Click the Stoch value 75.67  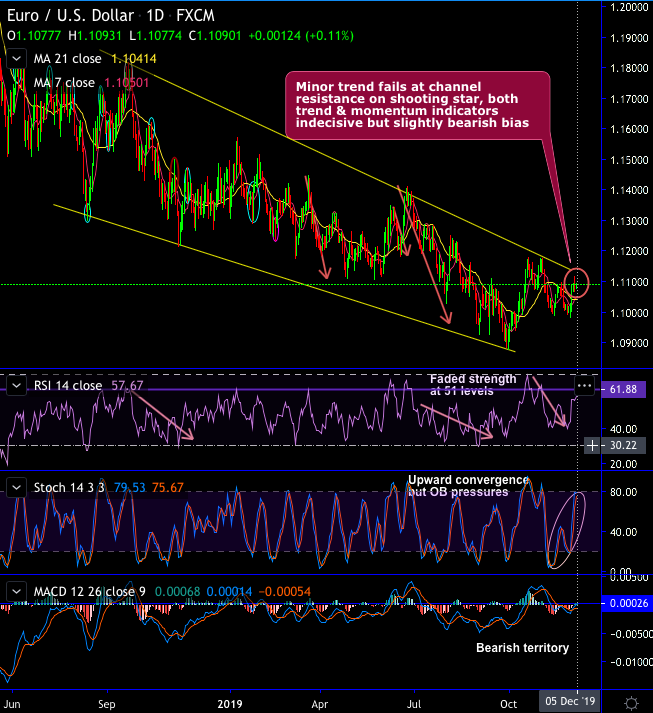pos(168,487)
